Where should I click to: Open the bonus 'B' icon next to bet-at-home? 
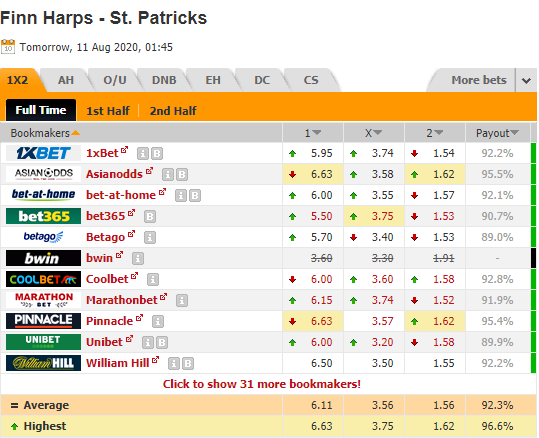[x=195, y=196]
